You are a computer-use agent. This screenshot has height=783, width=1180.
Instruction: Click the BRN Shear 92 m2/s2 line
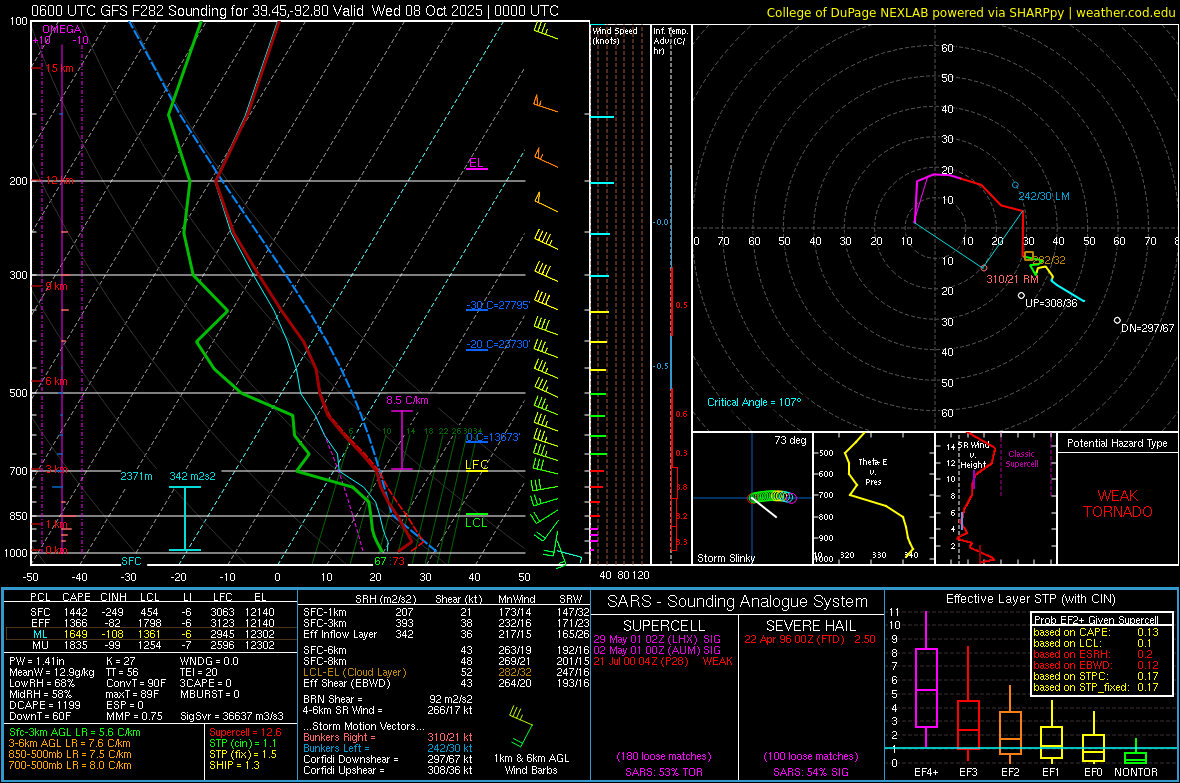coord(388,699)
